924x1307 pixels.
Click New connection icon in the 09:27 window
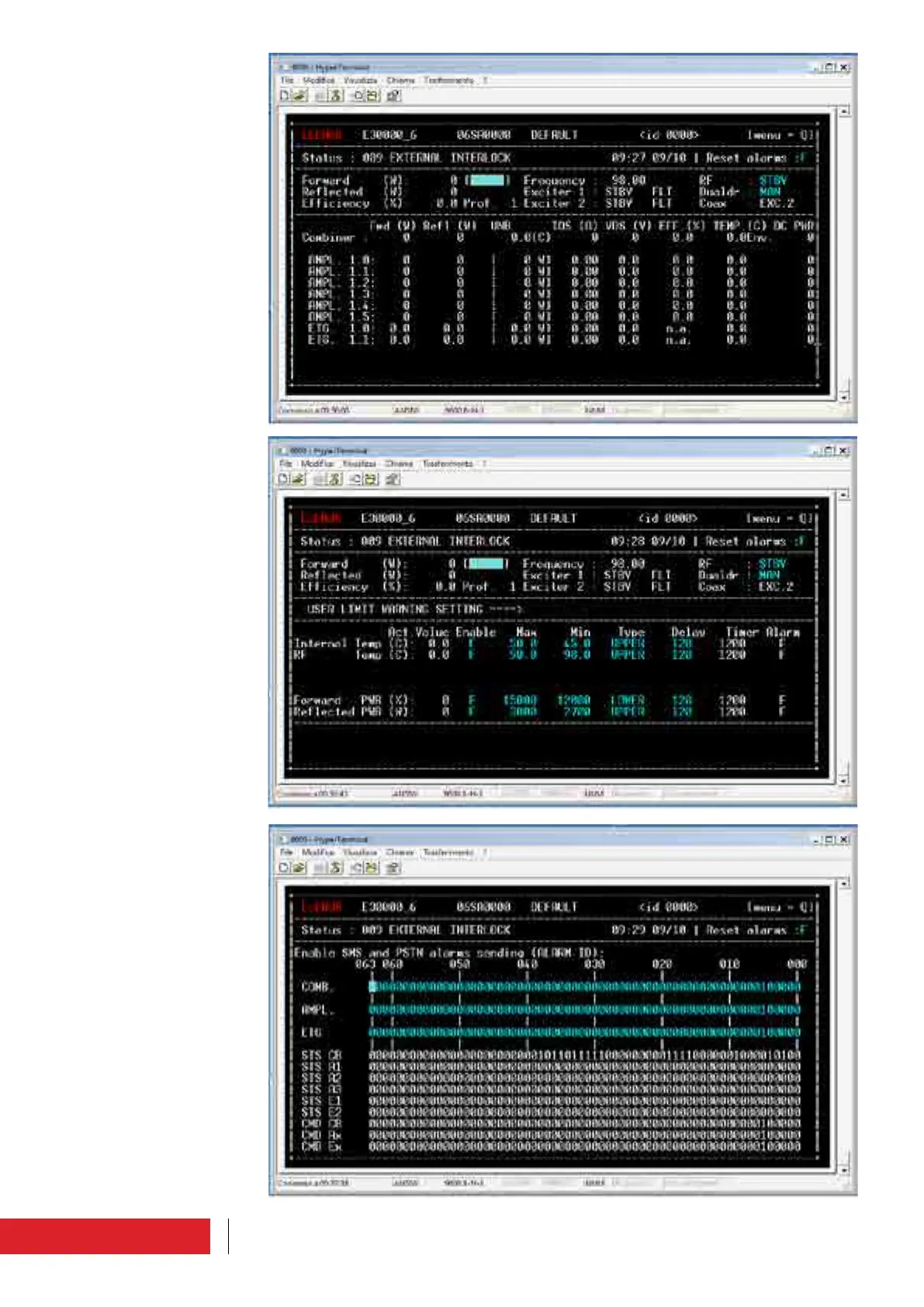click(285, 95)
